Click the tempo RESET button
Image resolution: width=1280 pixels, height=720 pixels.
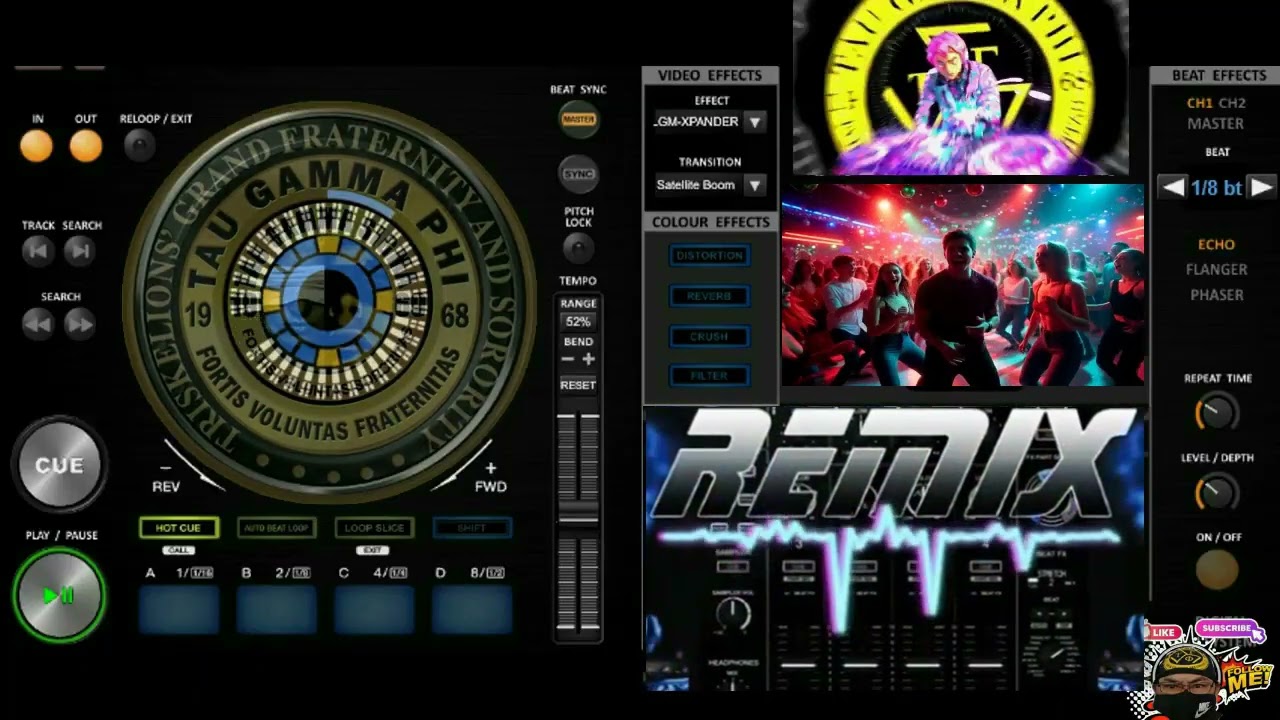point(578,385)
